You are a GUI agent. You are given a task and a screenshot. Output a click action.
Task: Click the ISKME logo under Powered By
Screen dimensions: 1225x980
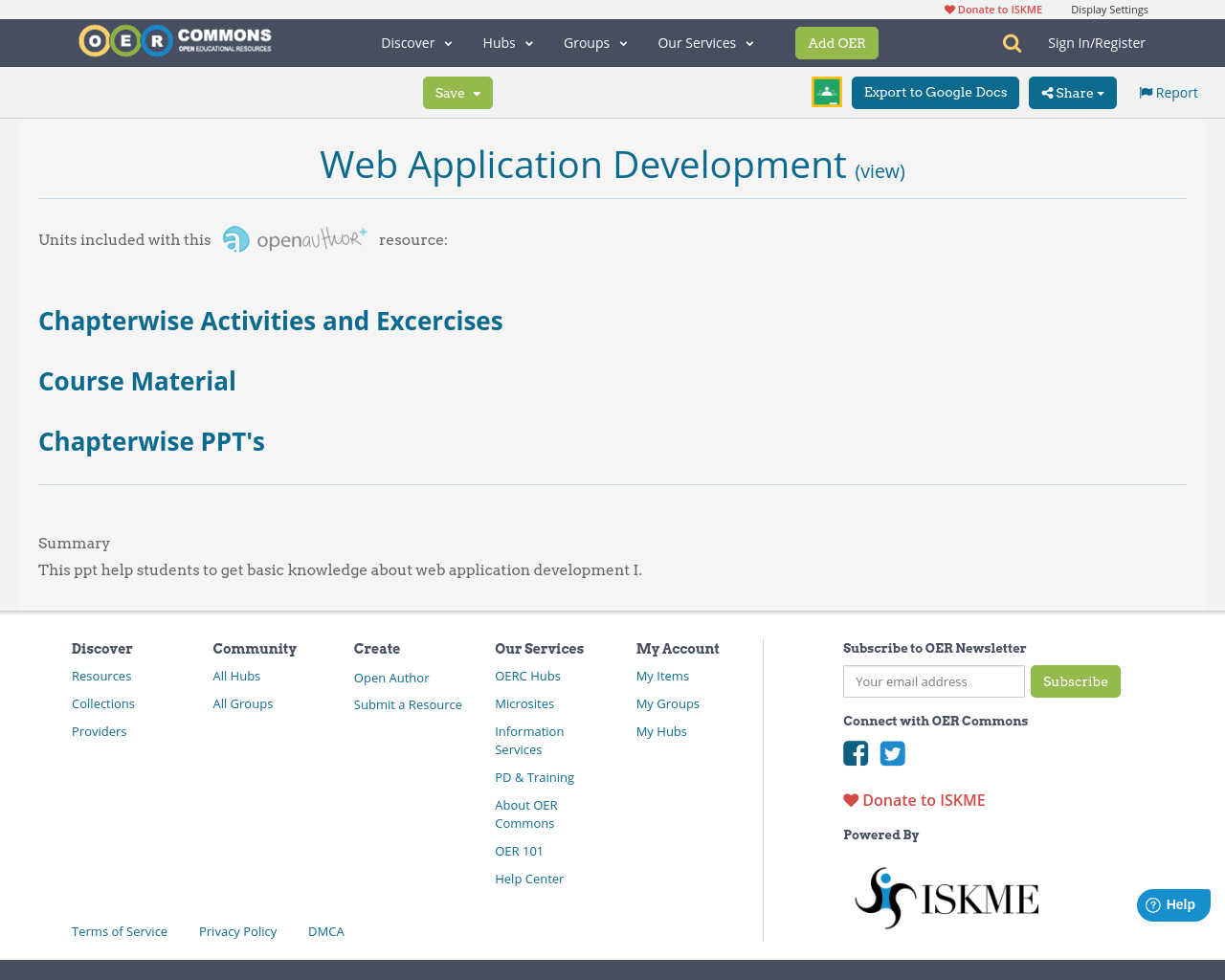[x=946, y=896]
